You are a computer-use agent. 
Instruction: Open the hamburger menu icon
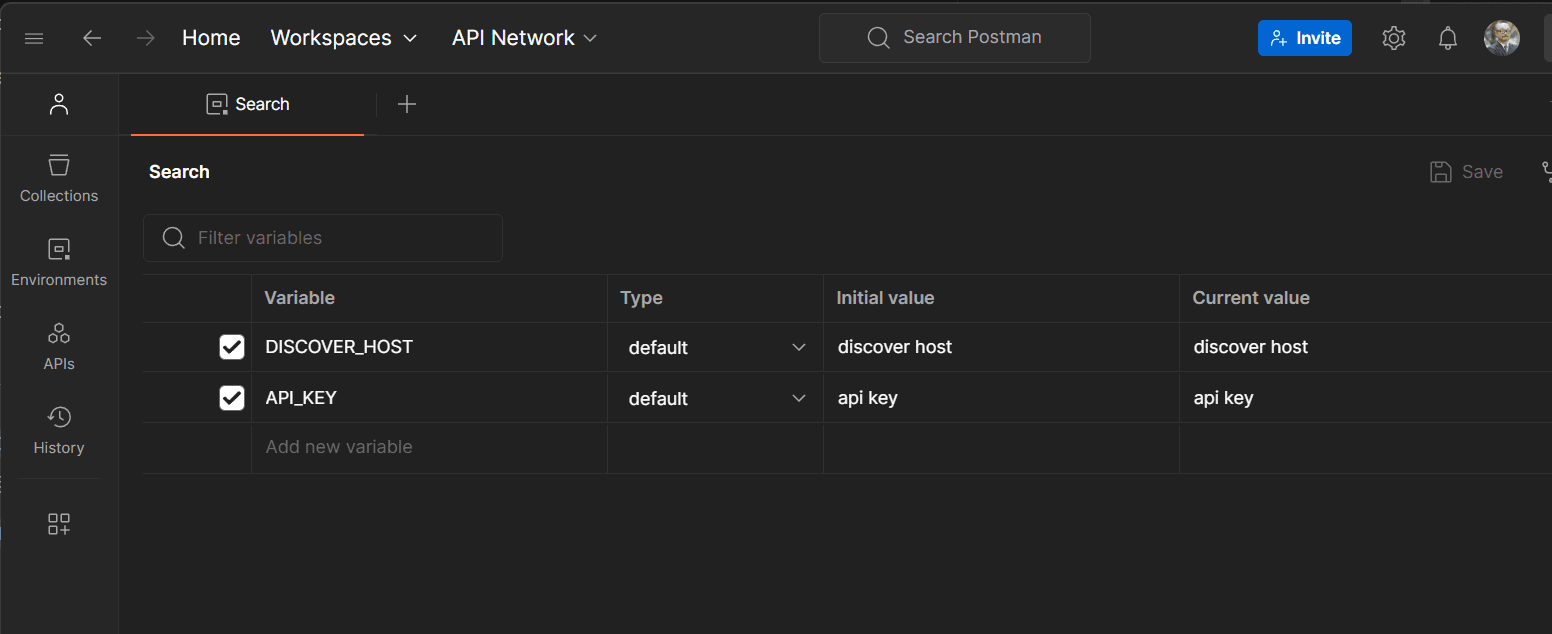pos(34,38)
